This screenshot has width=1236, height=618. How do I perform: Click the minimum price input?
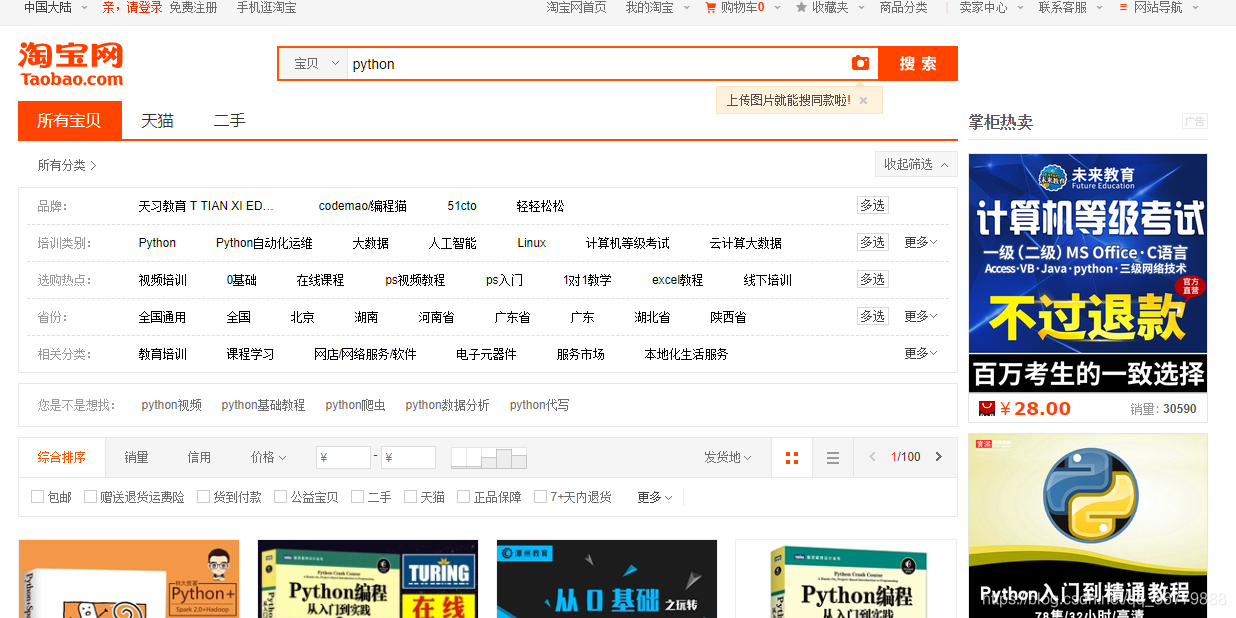pyautogui.click(x=343, y=458)
